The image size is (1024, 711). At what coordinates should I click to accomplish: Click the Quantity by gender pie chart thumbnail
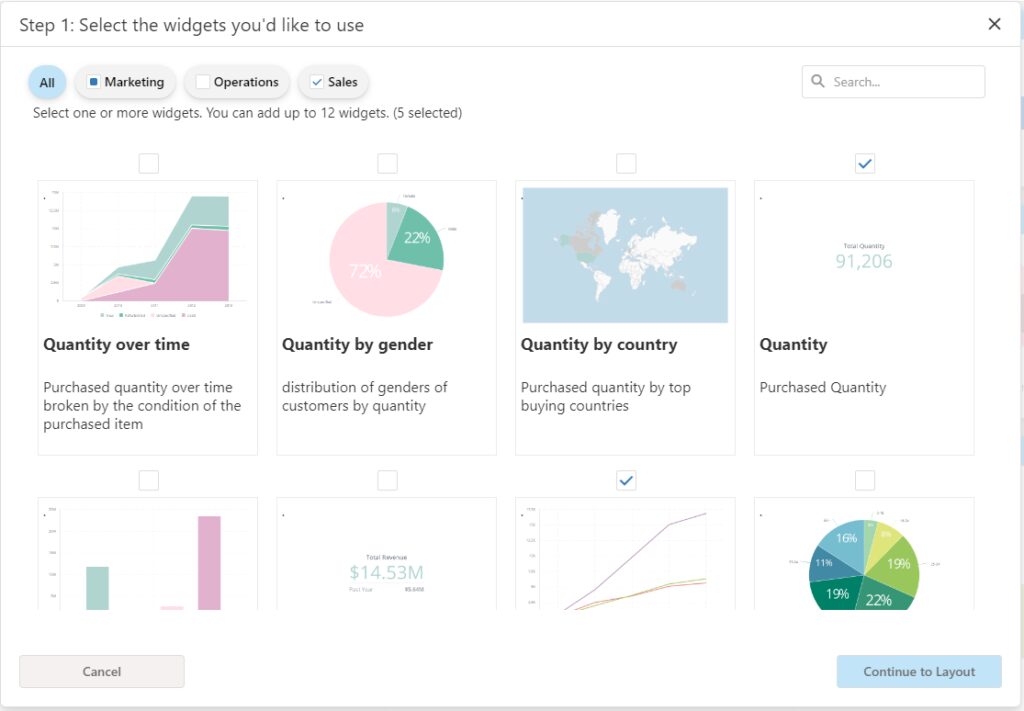(x=387, y=253)
